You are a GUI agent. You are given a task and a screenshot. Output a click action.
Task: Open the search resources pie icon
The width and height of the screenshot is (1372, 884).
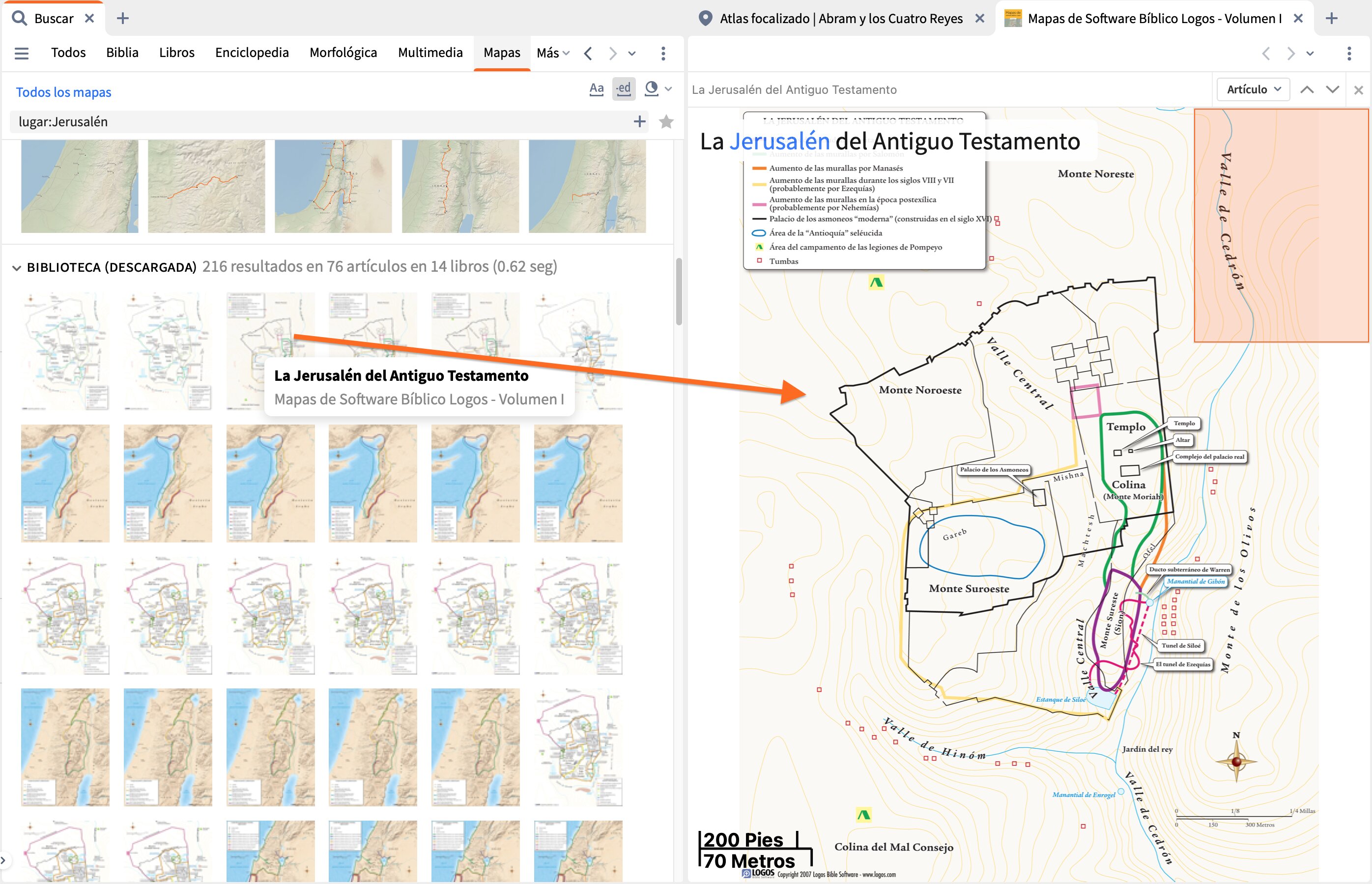651,89
